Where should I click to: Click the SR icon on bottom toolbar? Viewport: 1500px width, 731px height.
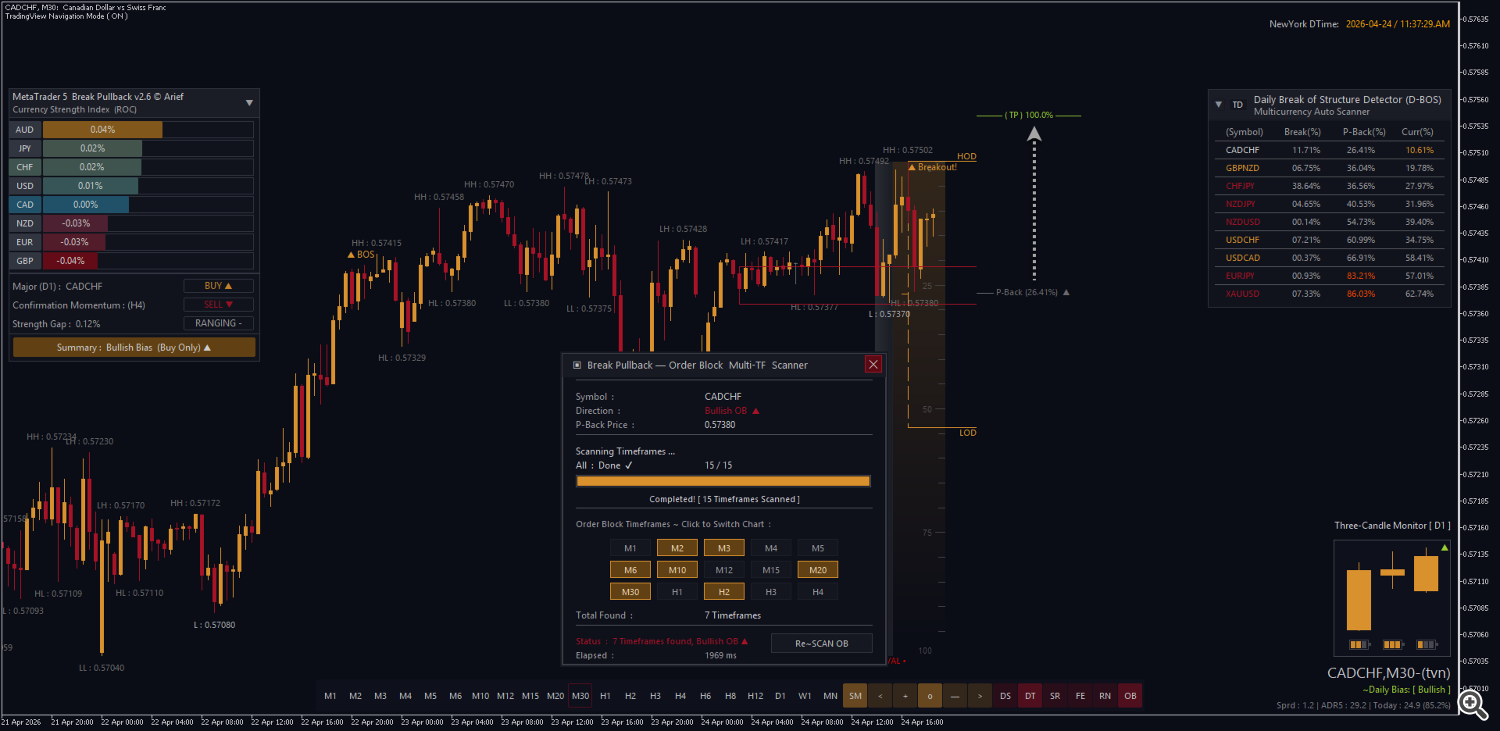tap(1055, 695)
